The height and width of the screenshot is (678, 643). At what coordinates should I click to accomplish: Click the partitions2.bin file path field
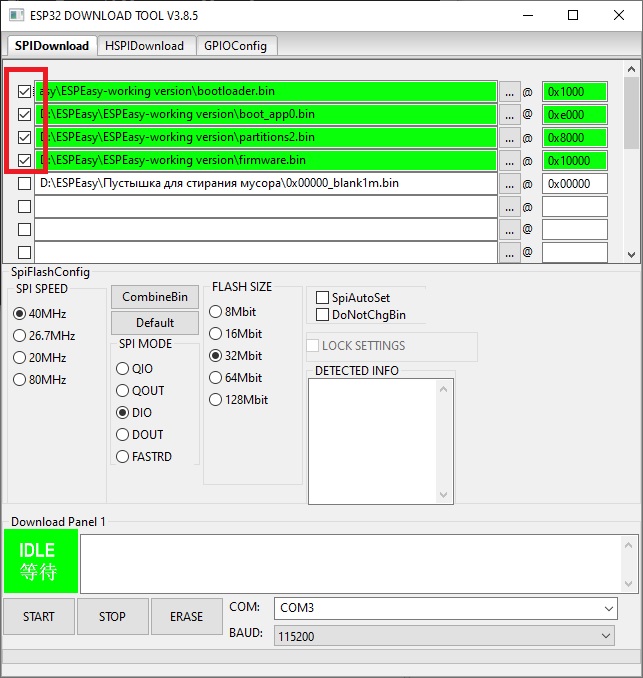tap(266, 137)
